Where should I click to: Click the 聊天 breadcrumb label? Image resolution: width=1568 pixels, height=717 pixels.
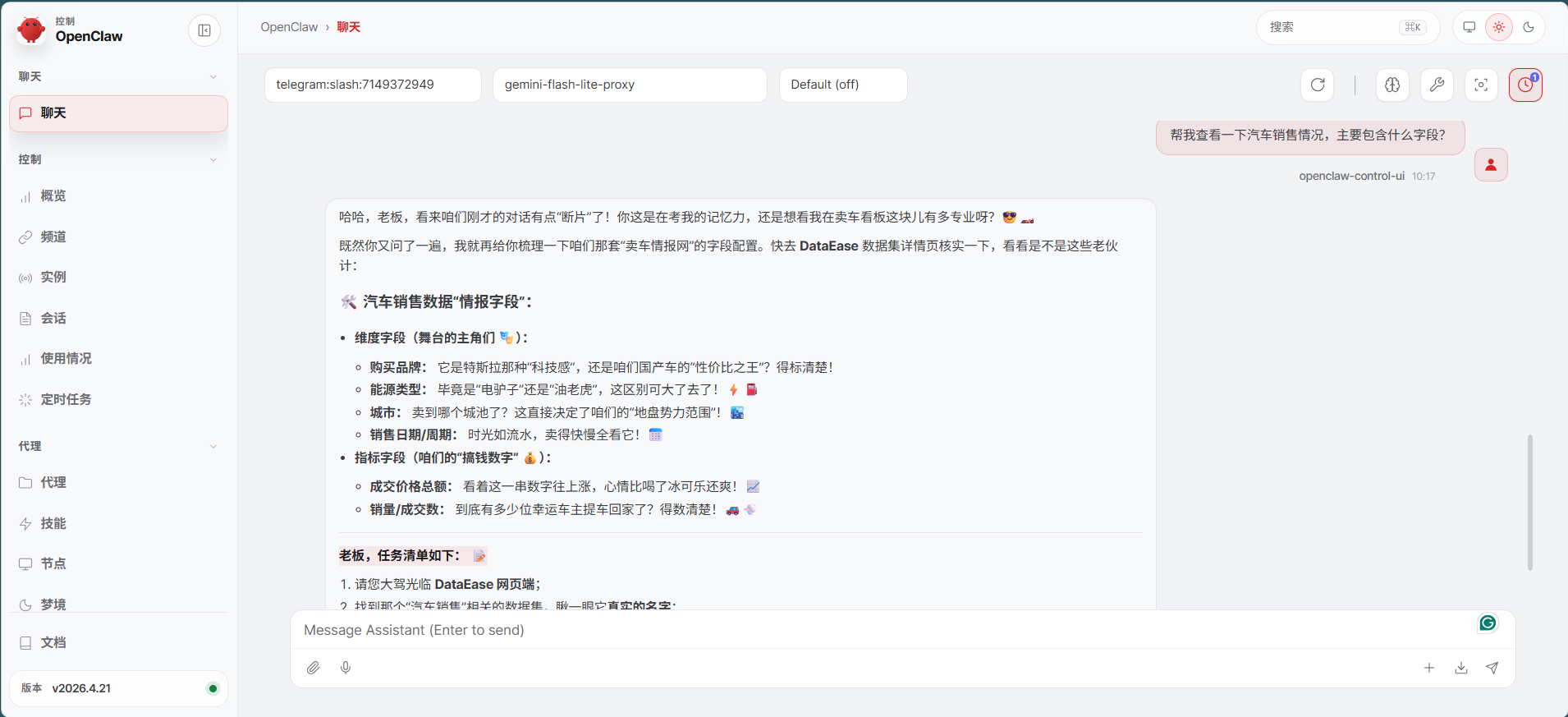click(349, 27)
